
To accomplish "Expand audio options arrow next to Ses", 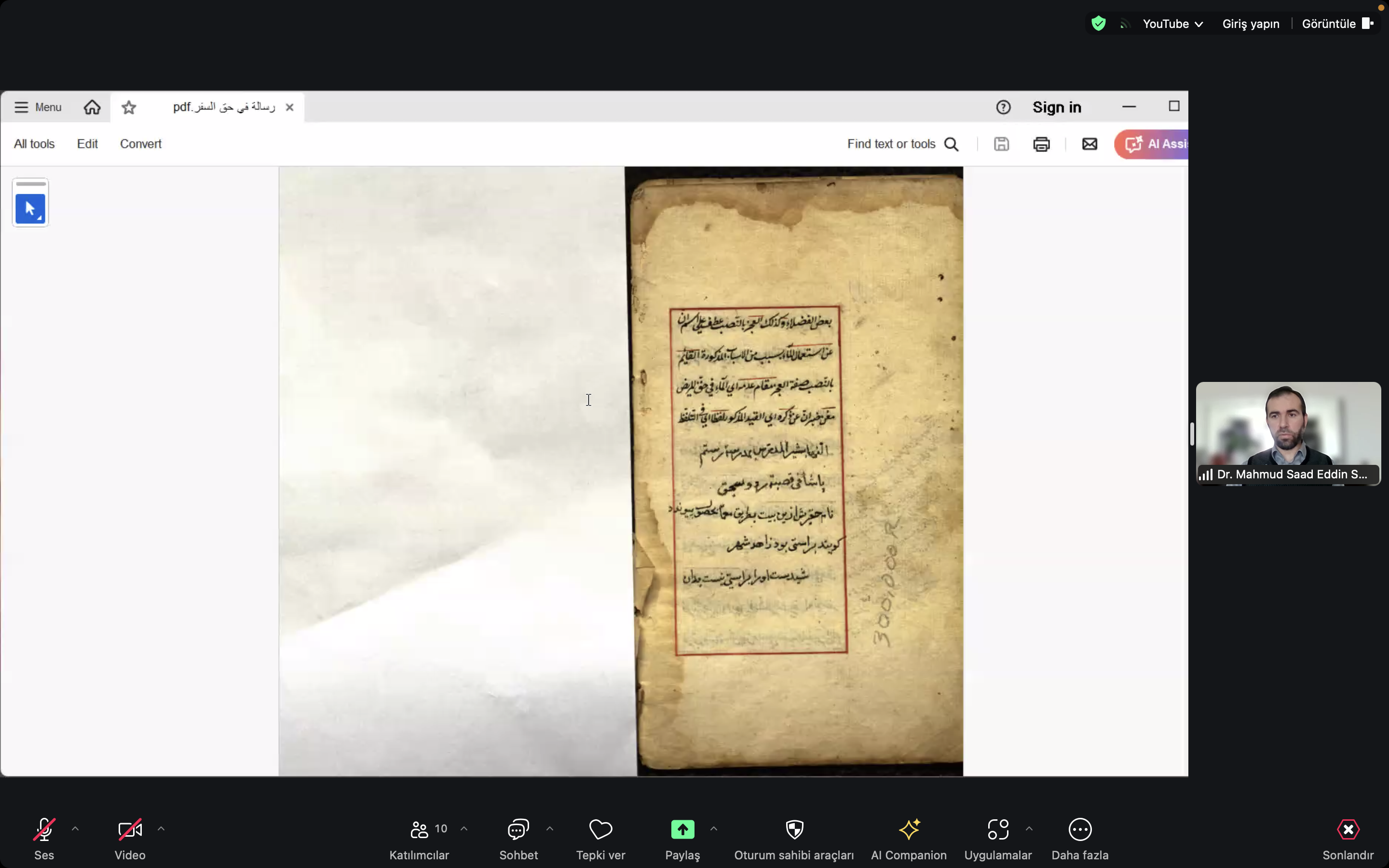I will 75,828.
